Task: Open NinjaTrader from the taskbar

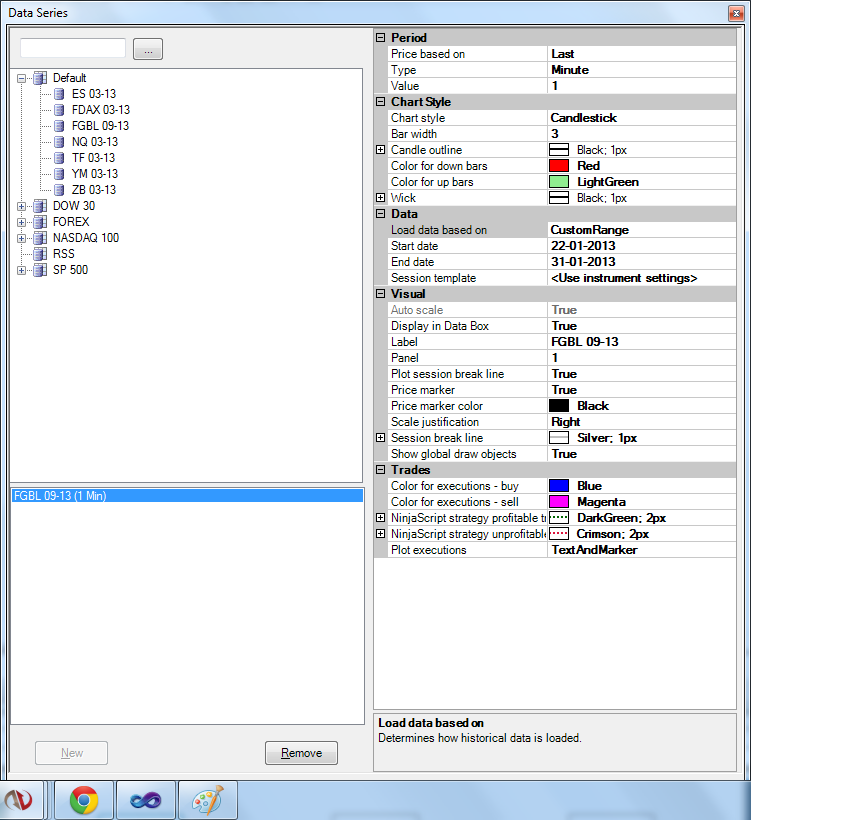Action: 20,800
